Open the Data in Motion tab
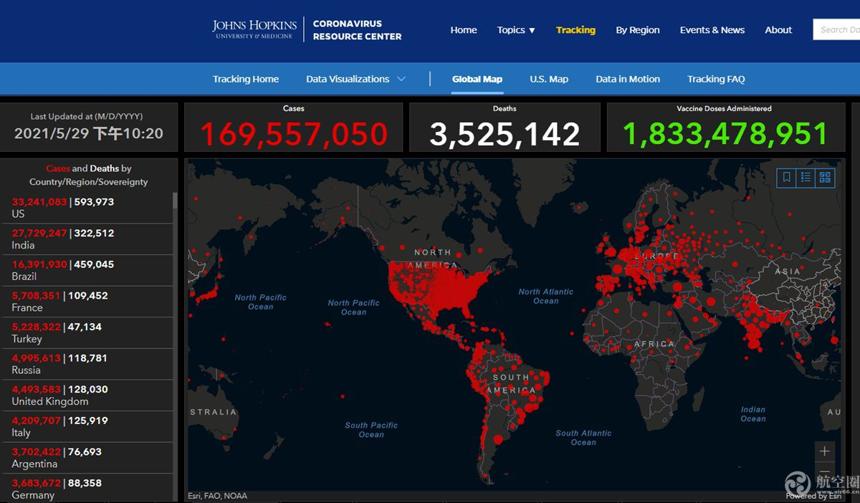This screenshot has height=503, width=860. click(627, 79)
